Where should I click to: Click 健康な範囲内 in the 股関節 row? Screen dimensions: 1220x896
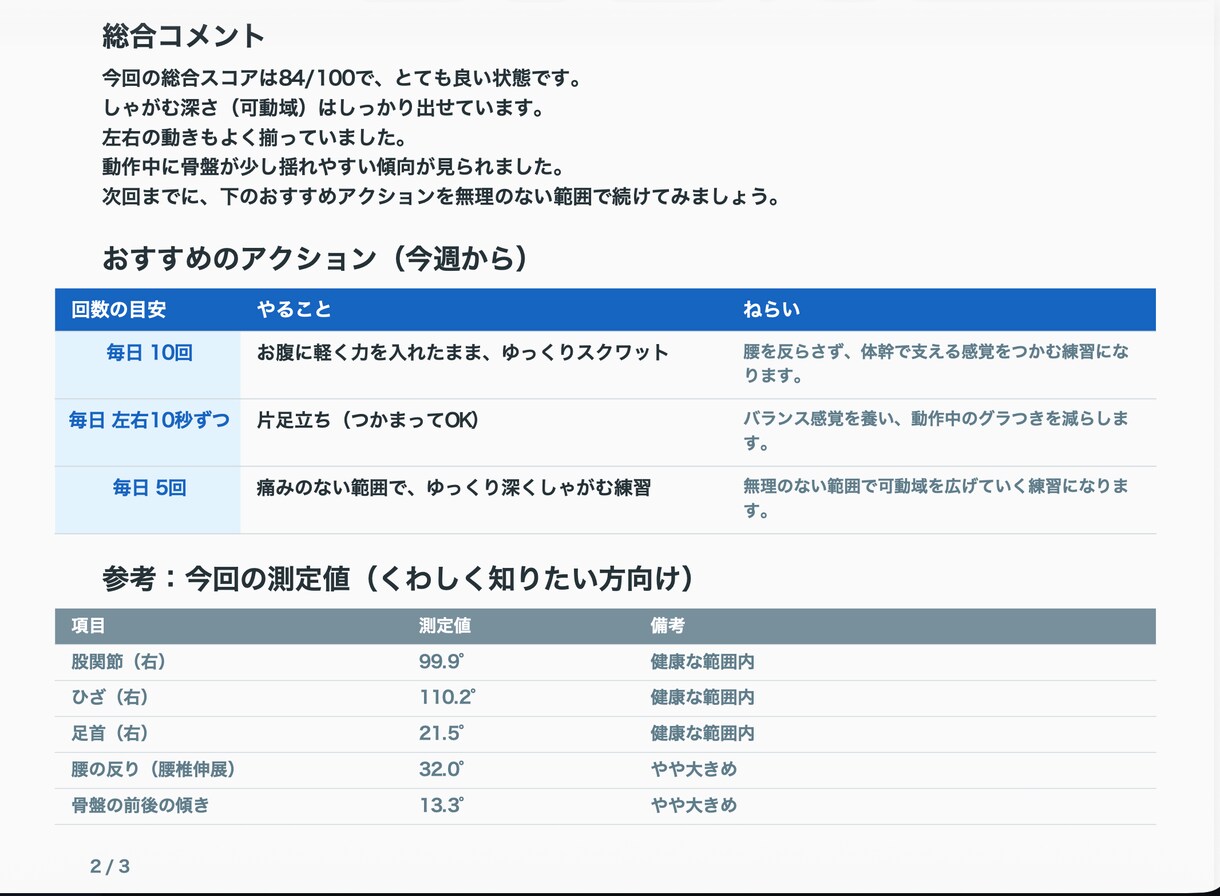click(x=702, y=662)
